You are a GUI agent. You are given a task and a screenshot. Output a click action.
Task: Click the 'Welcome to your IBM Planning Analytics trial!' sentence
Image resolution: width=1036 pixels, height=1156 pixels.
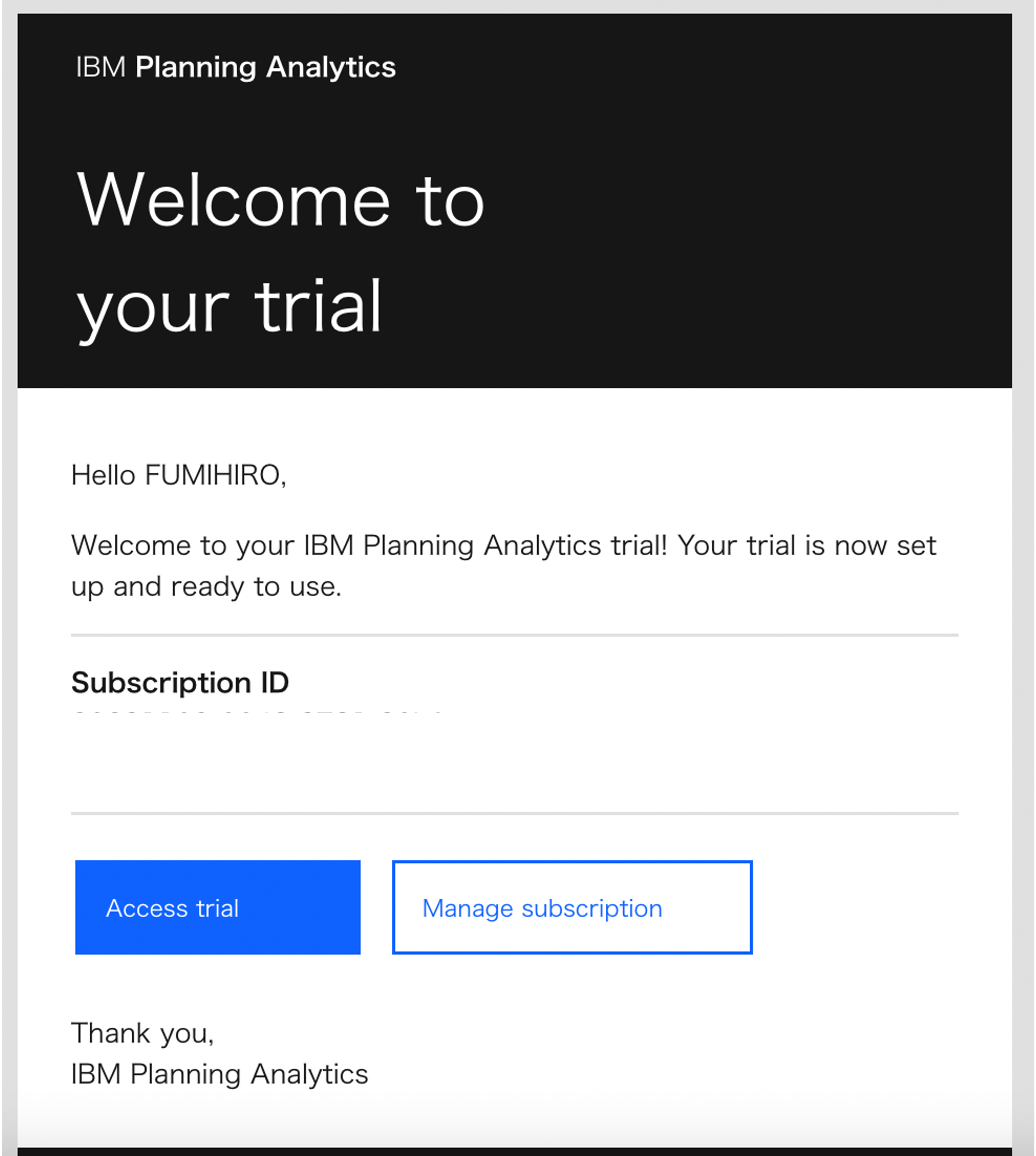coord(369,545)
